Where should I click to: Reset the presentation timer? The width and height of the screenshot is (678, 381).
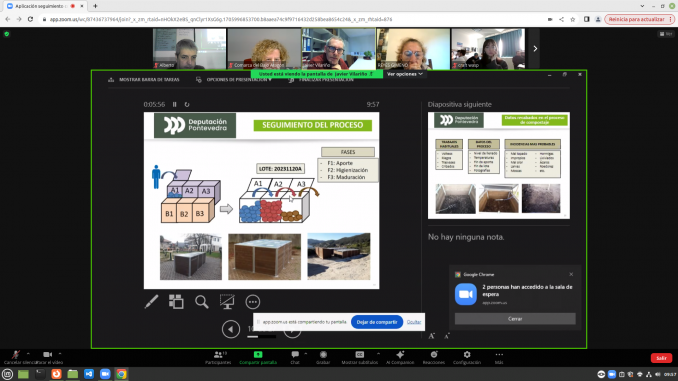point(187,104)
